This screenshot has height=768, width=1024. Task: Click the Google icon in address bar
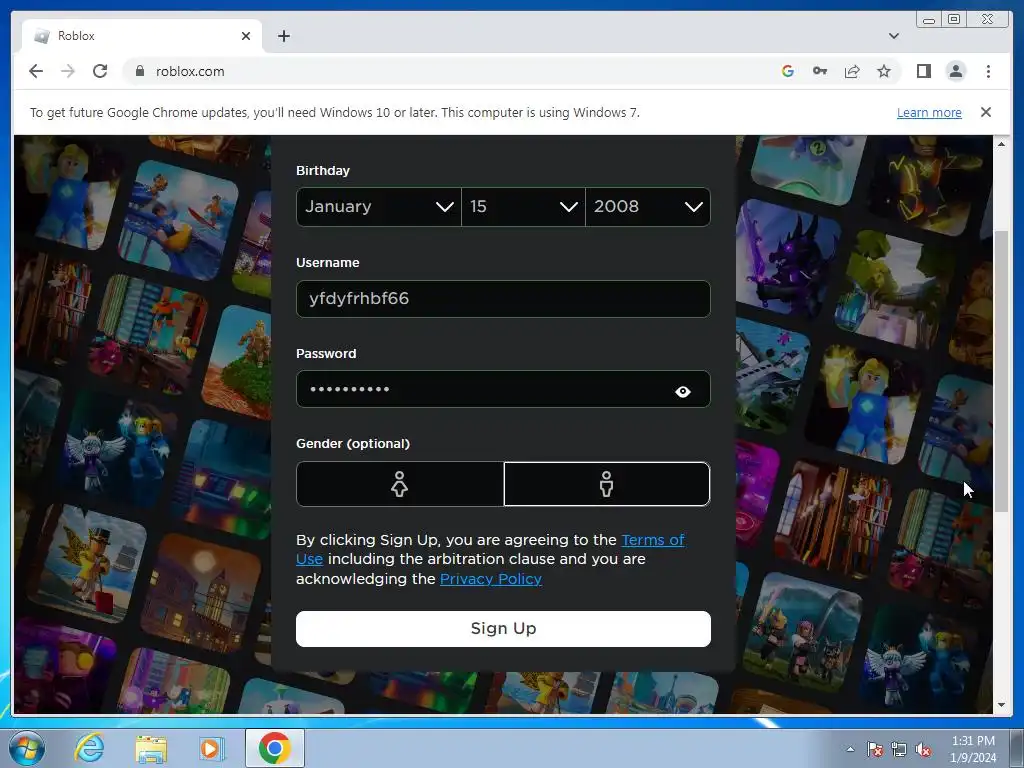(788, 71)
